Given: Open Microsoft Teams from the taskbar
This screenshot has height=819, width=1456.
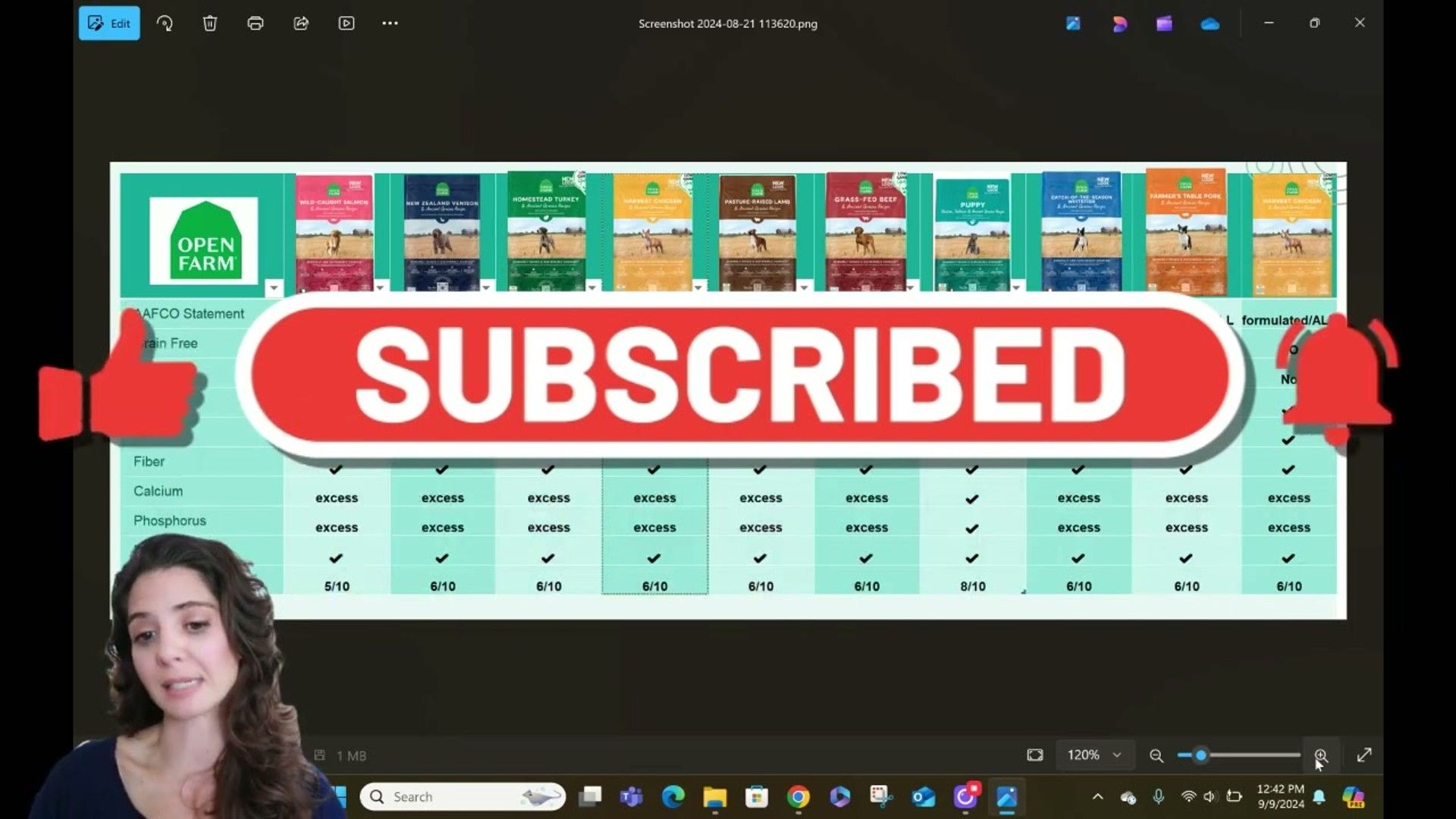Looking at the screenshot, I should pos(631,797).
